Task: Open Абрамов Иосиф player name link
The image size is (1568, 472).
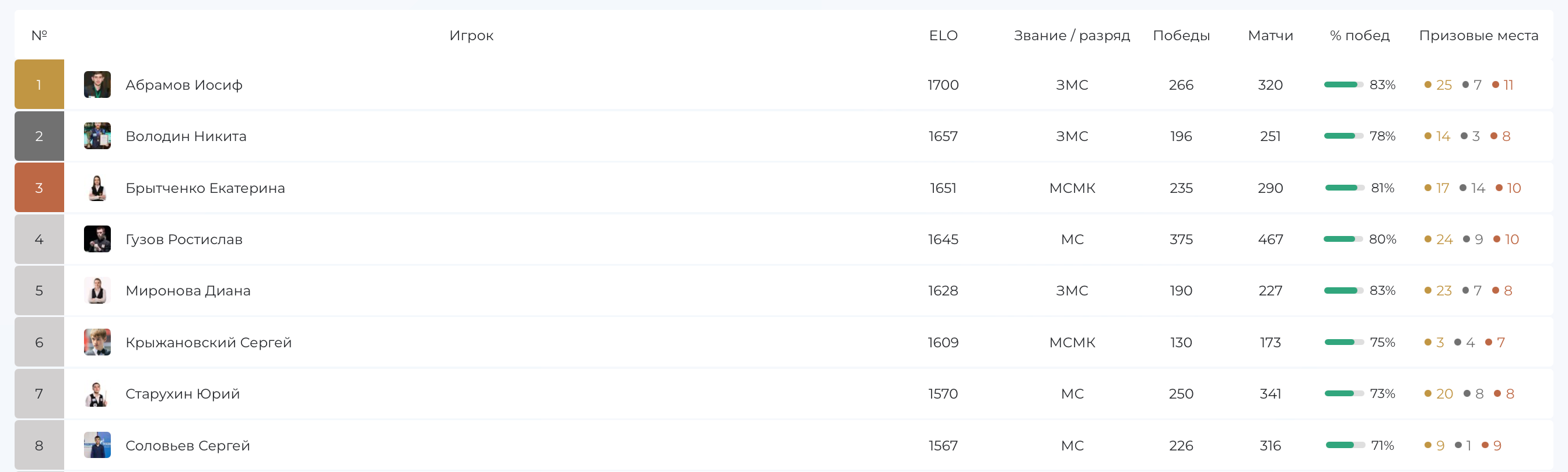Action: (x=184, y=85)
